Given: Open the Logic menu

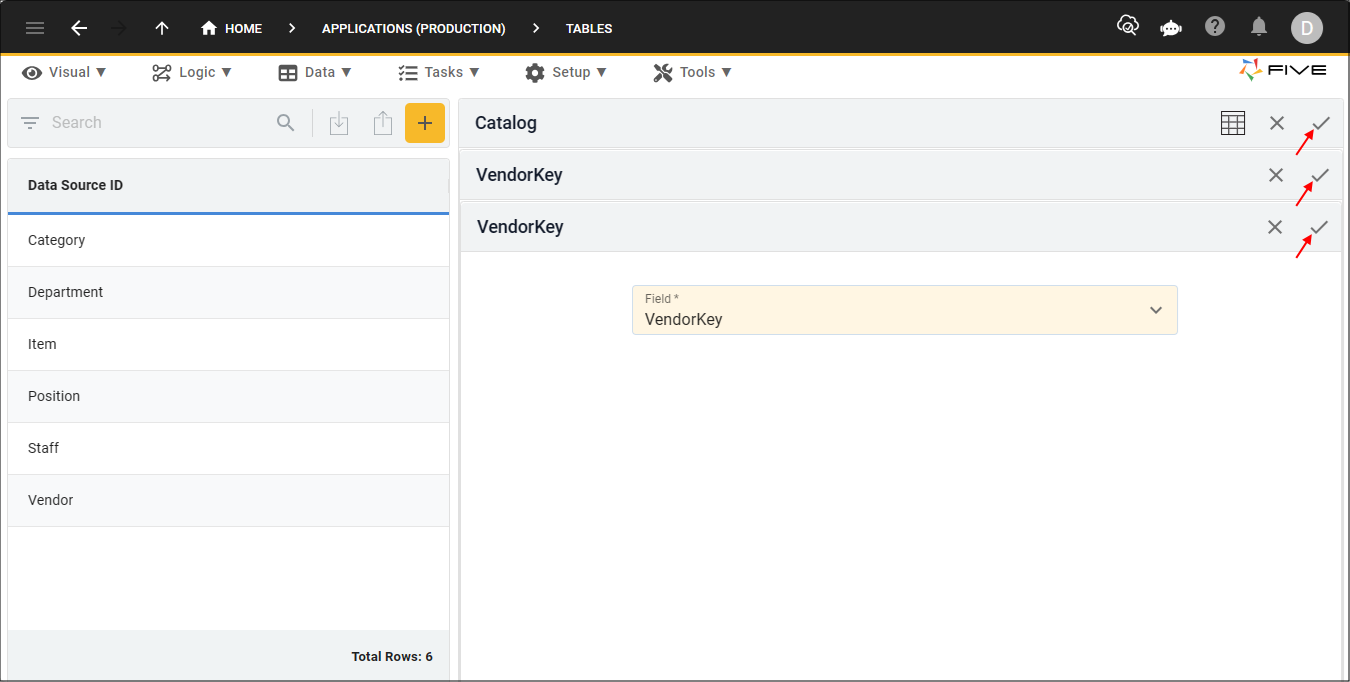Looking at the screenshot, I should [x=192, y=72].
